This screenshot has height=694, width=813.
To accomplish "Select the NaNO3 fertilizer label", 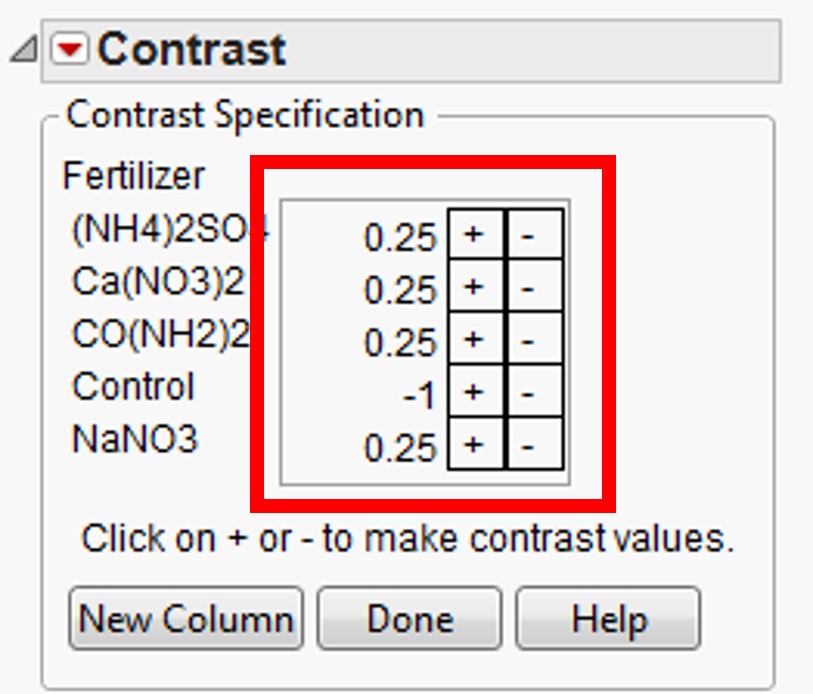I will (x=135, y=439).
